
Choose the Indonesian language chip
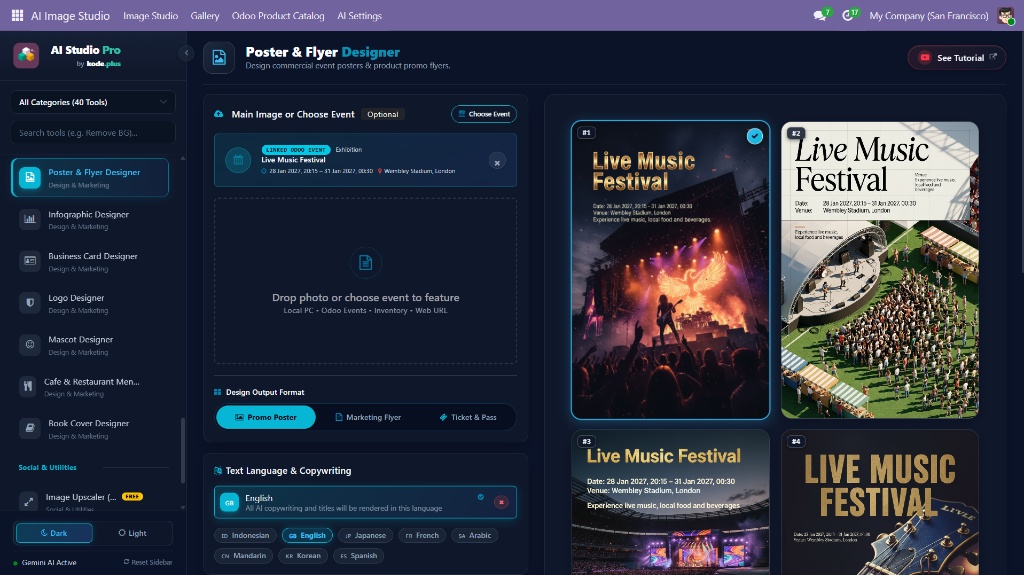(x=245, y=535)
